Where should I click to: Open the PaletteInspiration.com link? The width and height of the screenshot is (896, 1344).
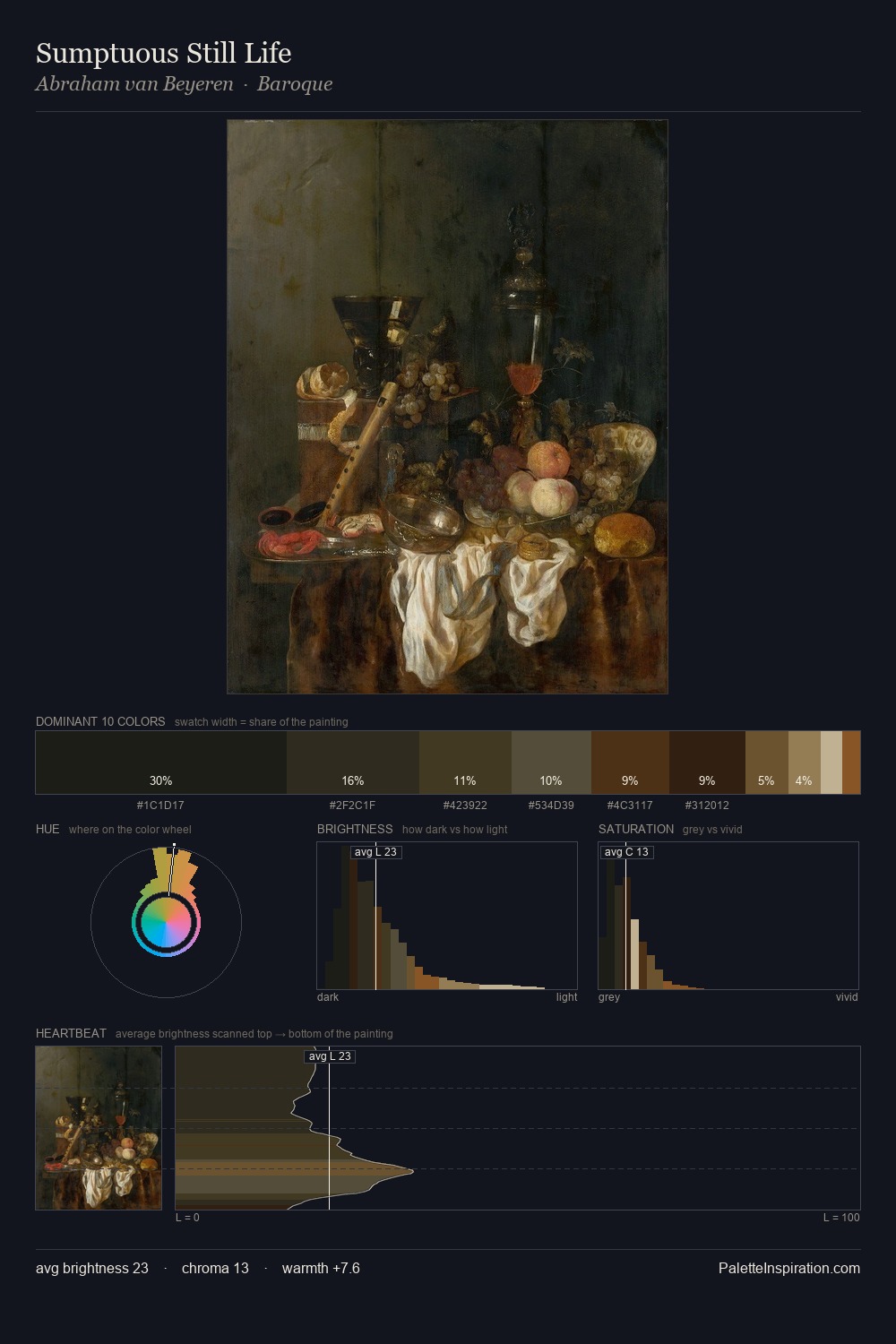coord(789,1268)
